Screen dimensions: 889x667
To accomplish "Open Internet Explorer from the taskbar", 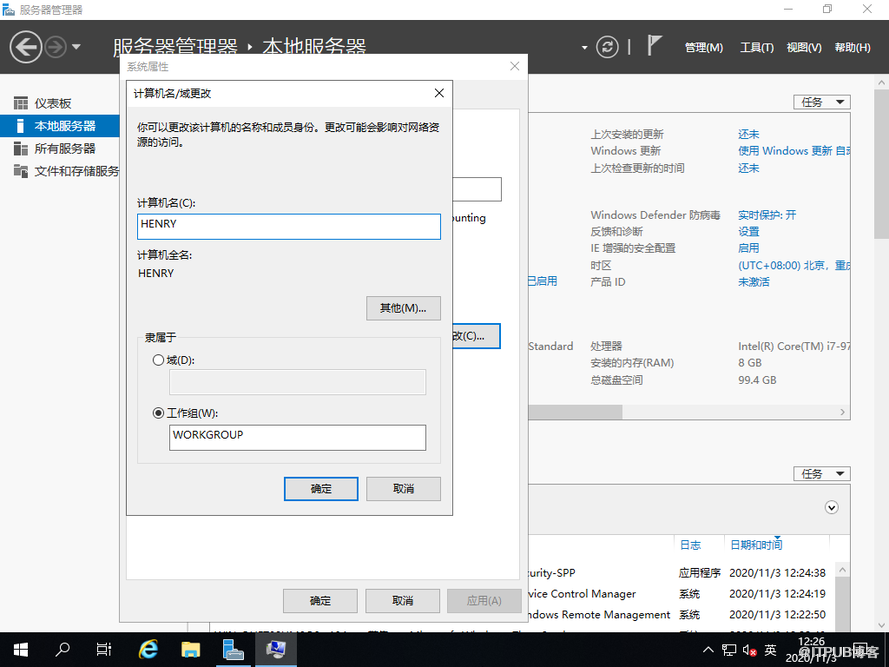I will coord(149,650).
